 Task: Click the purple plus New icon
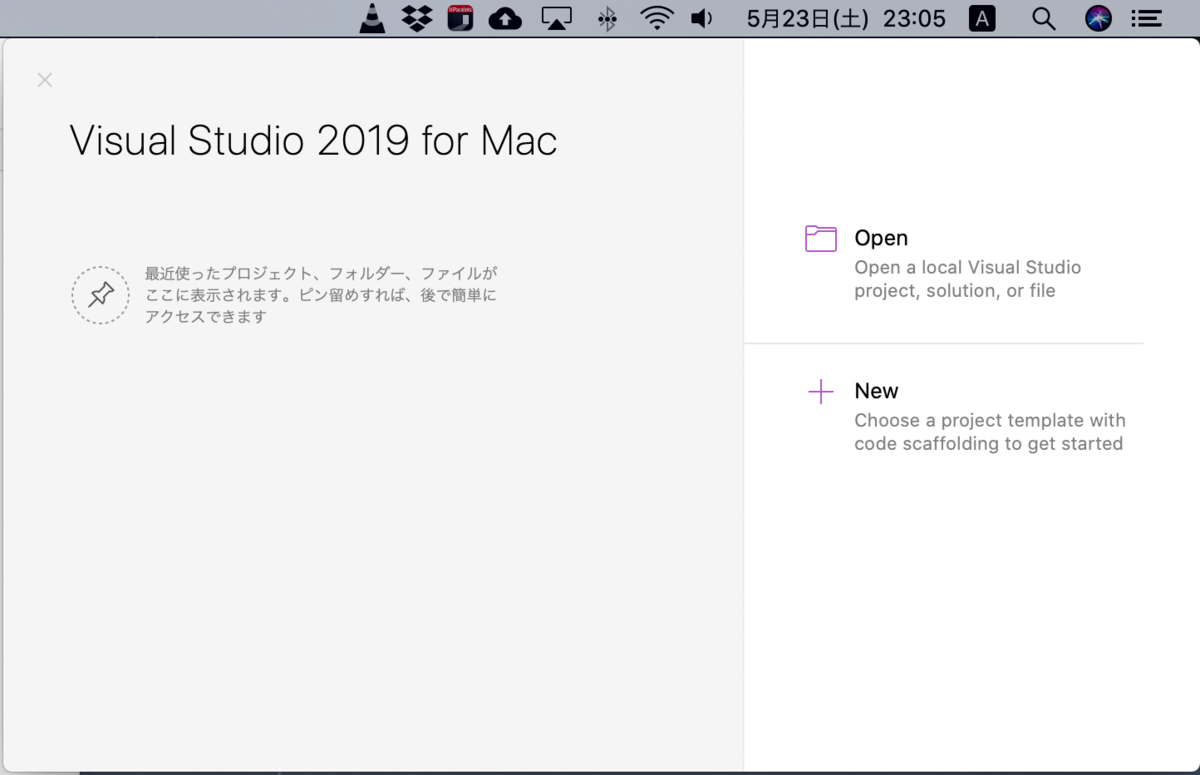pos(821,392)
